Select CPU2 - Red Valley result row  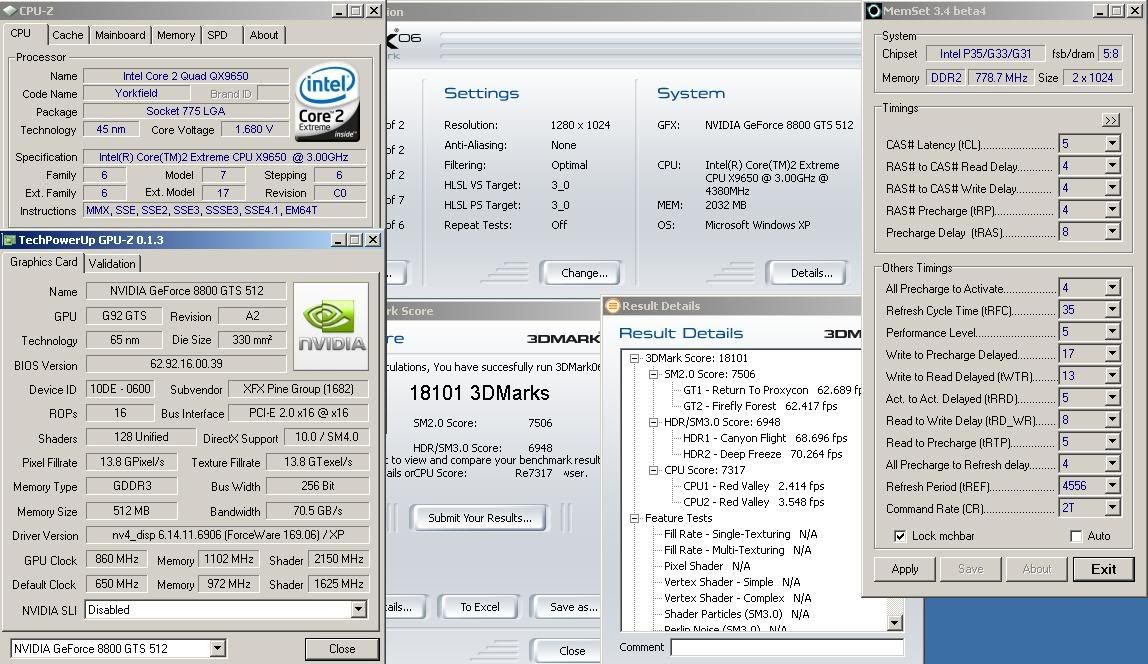tap(753, 502)
